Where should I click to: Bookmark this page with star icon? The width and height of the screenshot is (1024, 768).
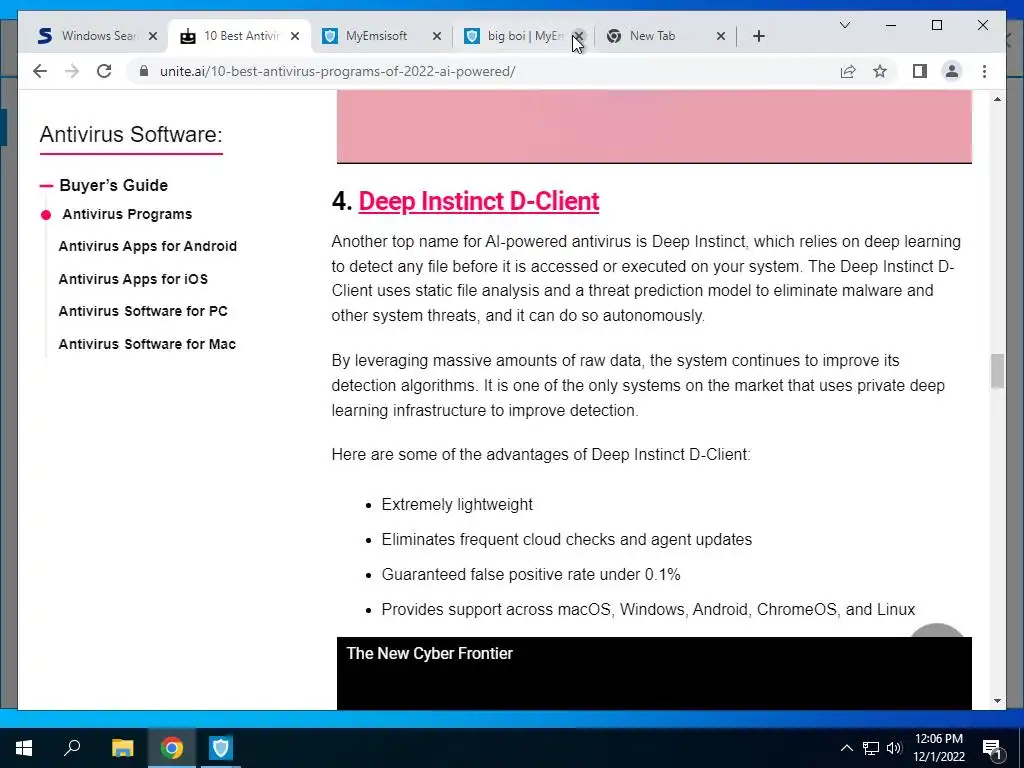point(880,71)
